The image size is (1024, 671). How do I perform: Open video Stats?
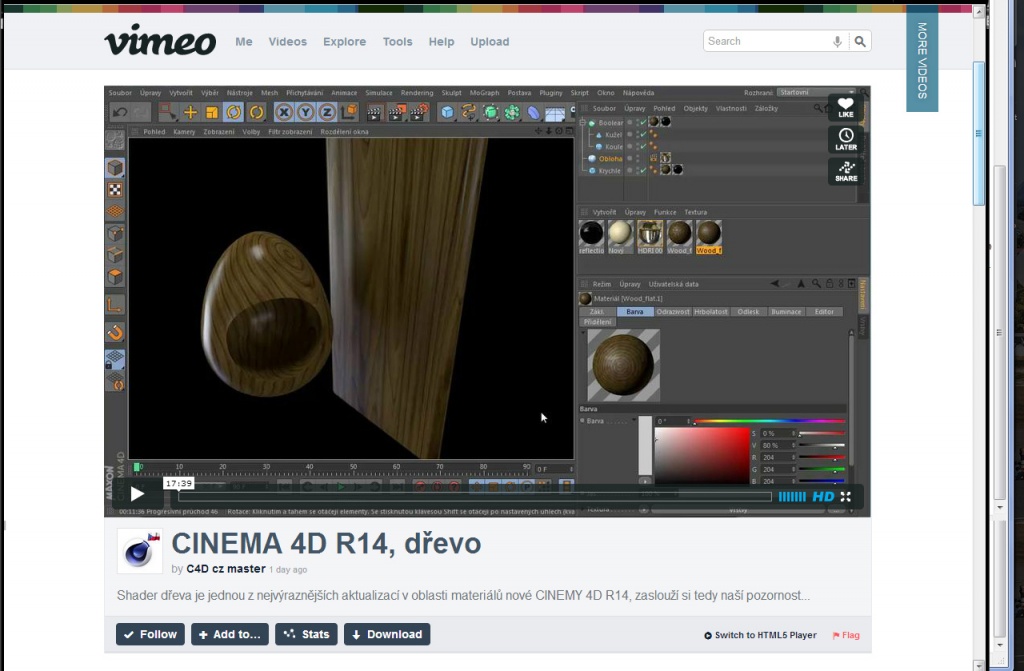(306, 634)
